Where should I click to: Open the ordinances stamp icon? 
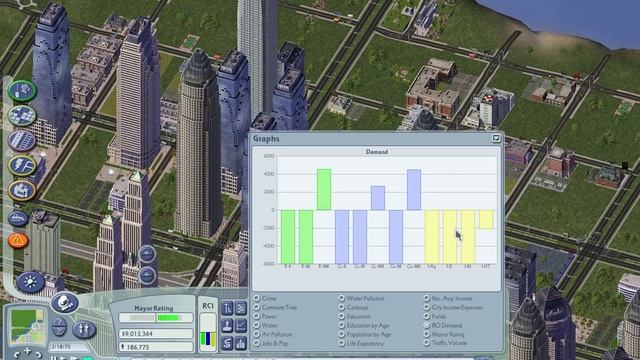[x=227, y=325]
